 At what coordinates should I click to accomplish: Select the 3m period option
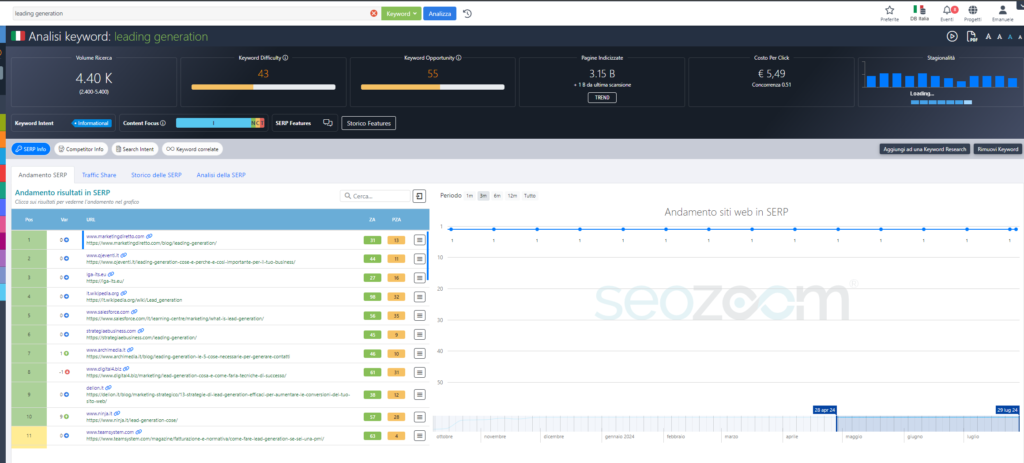(x=483, y=195)
